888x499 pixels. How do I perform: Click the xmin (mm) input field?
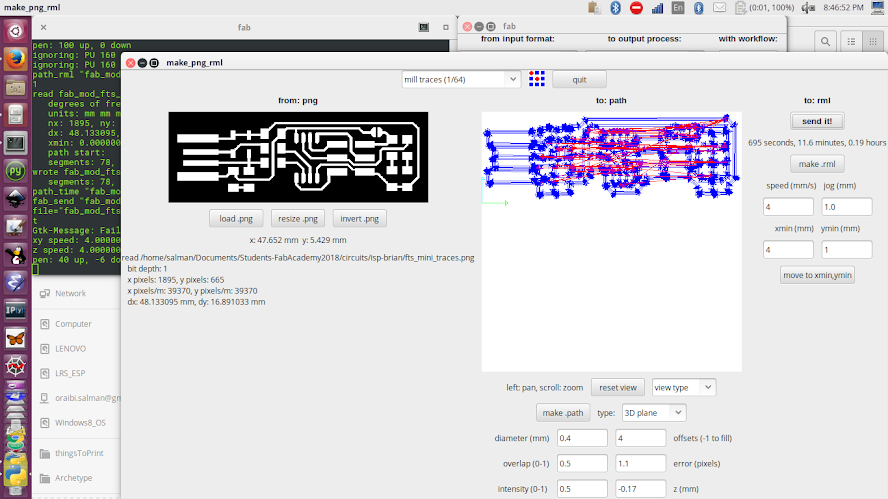(788, 249)
